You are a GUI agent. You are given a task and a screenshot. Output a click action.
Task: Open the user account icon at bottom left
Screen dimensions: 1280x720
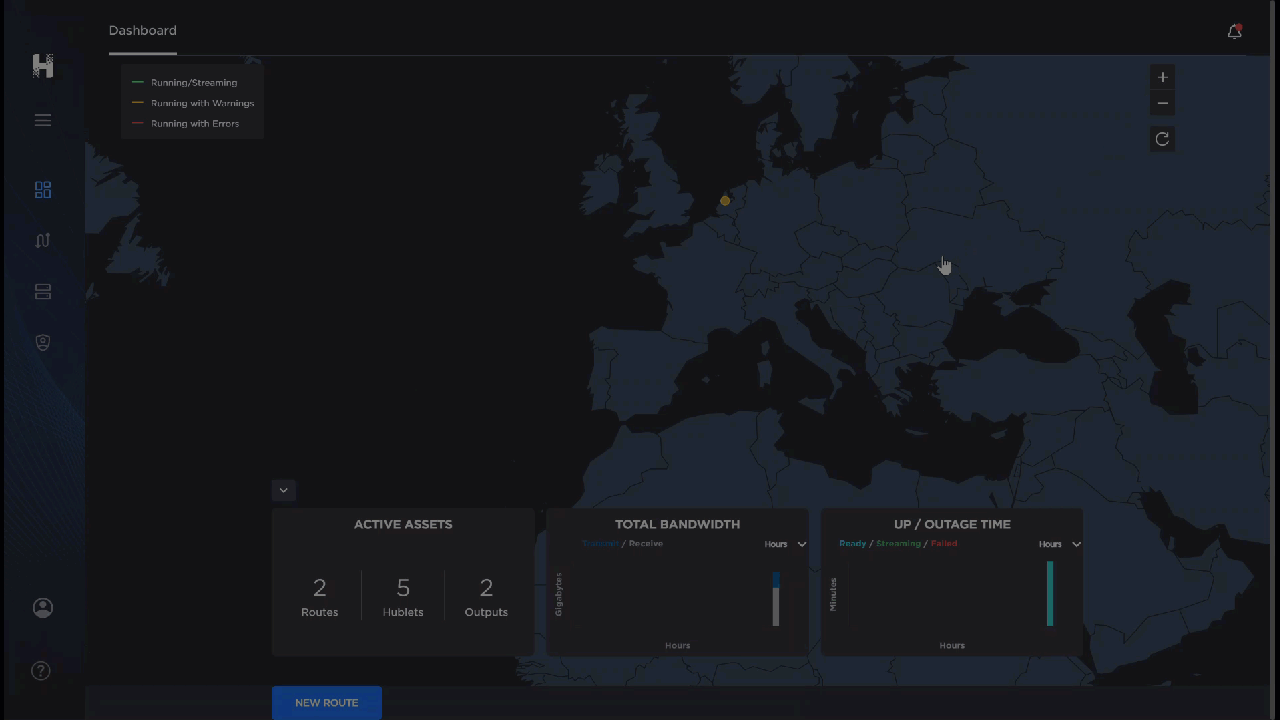pyautogui.click(x=42, y=607)
